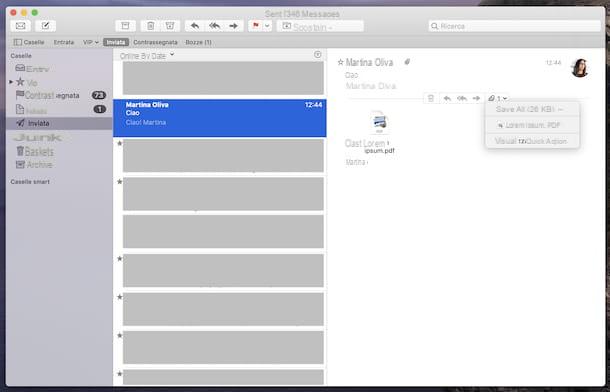Image resolution: width=610 pixels, height=392 pixels.
Task: Switch to Contrassegnata favorites tab
Action: pos(155,42)
